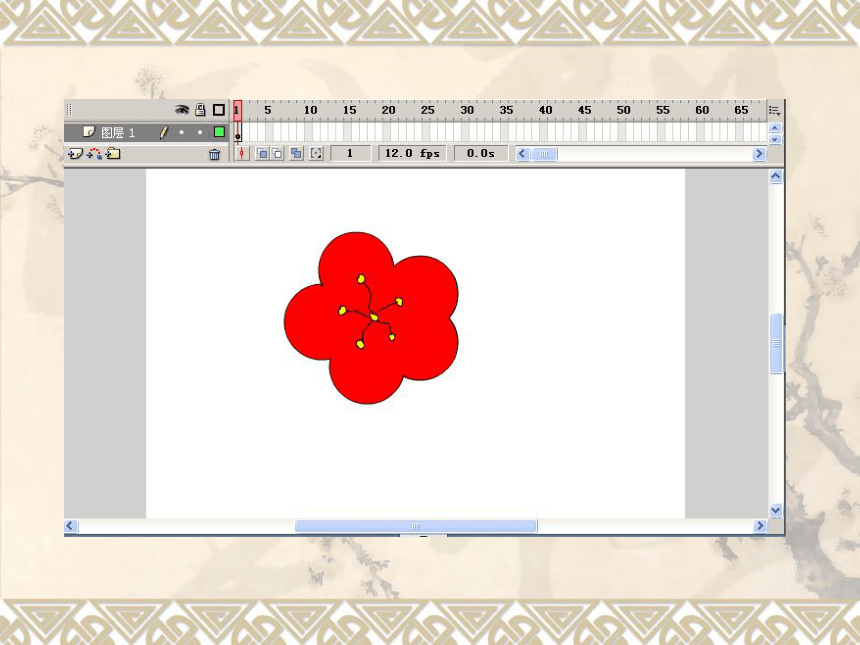The width and height of the screenshot is (860, 645).
Task: Click frame 45 on the timeline ruler
Action: click(x=585, y=110)
